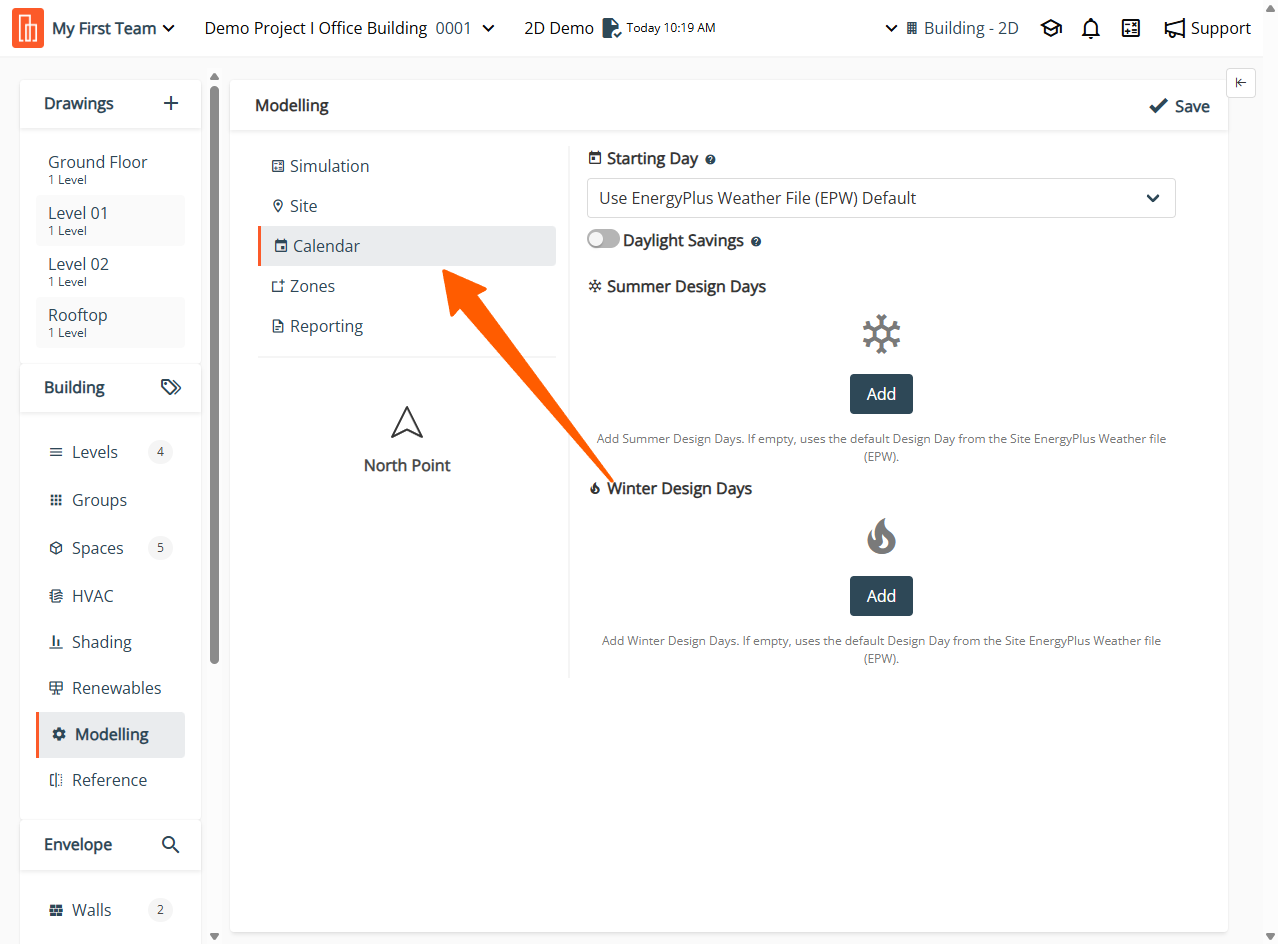The image size is (1278, 944).
Task: Collapse the panel using the arrow icon
Action: [1240, 83]
